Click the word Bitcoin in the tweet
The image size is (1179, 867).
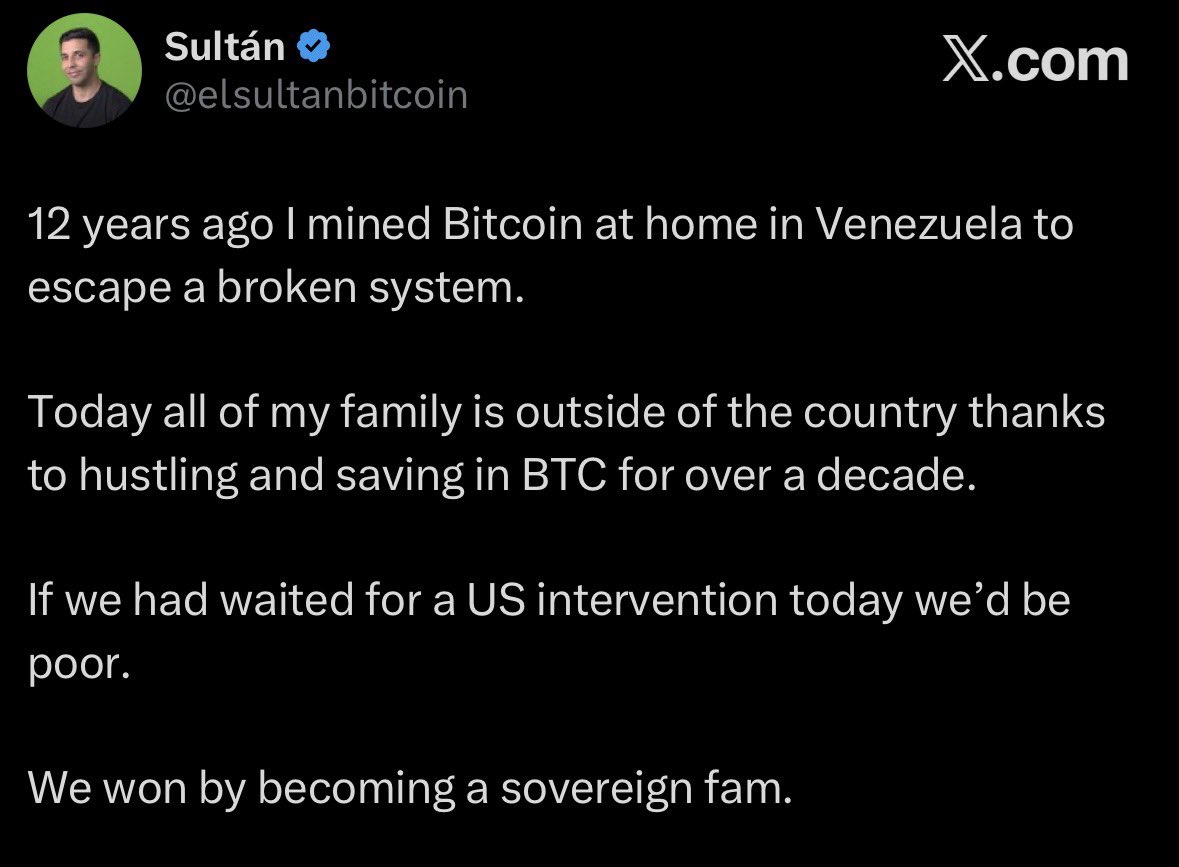click(513, 224)
